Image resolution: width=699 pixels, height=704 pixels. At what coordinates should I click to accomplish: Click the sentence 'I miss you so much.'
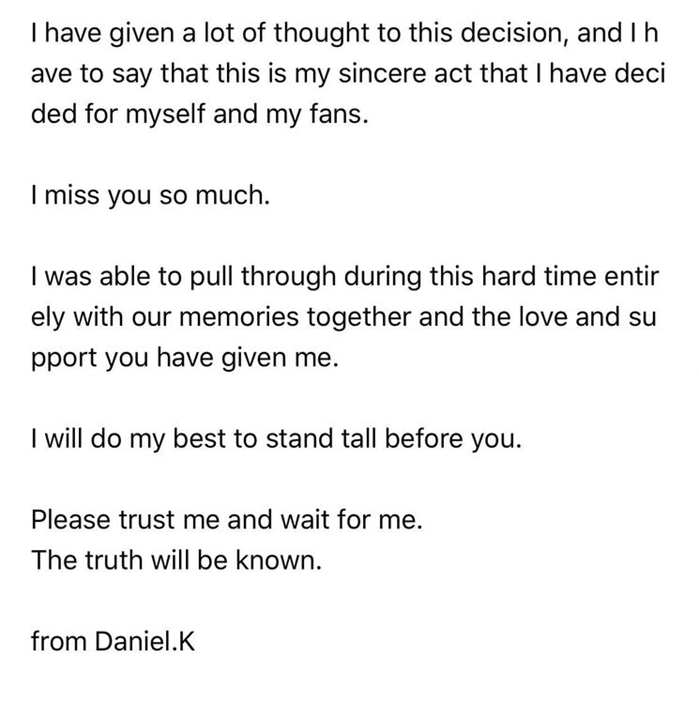click(150, 196)
